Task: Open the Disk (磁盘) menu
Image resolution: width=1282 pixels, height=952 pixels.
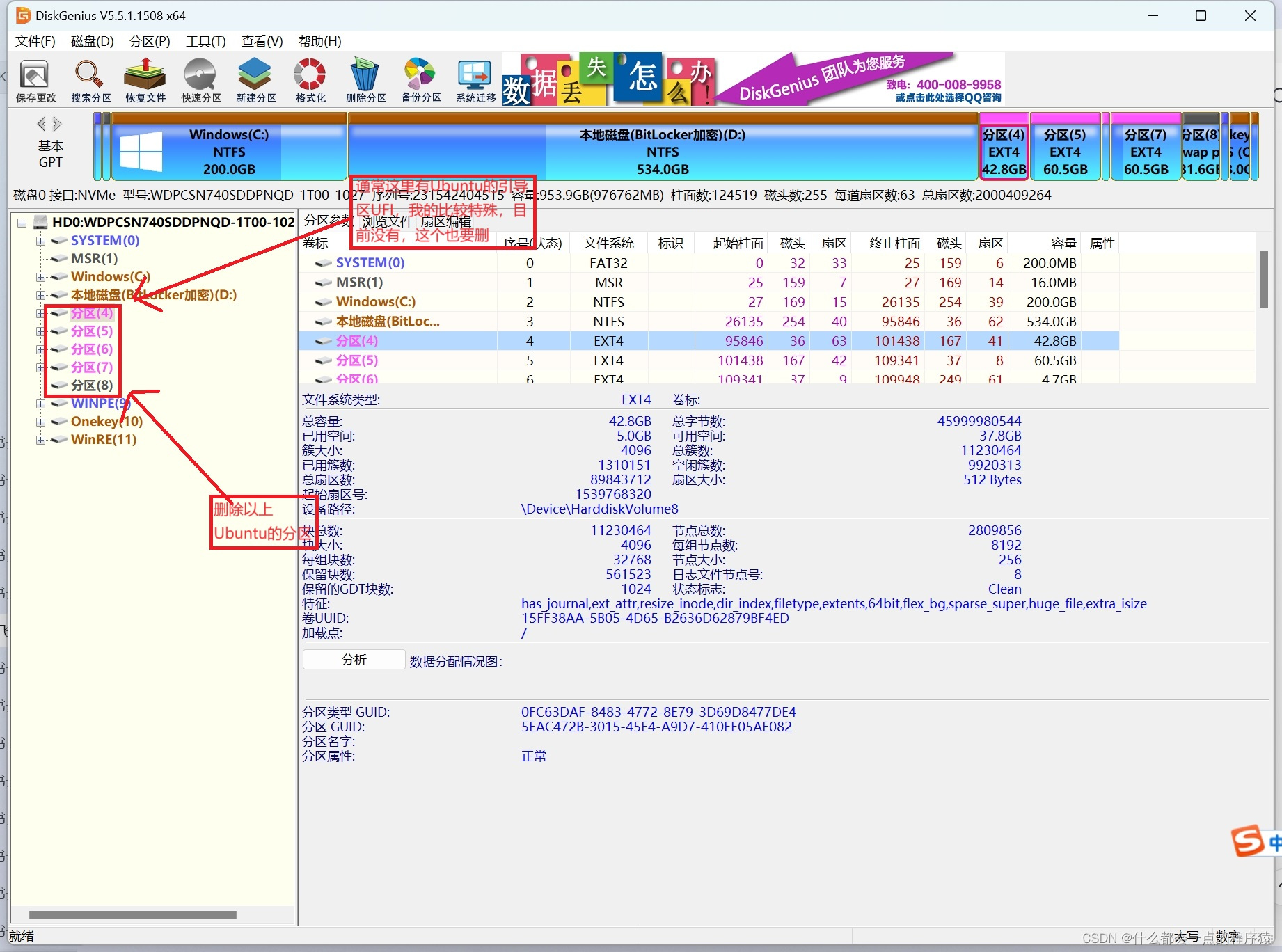Action: coord(93,42)
